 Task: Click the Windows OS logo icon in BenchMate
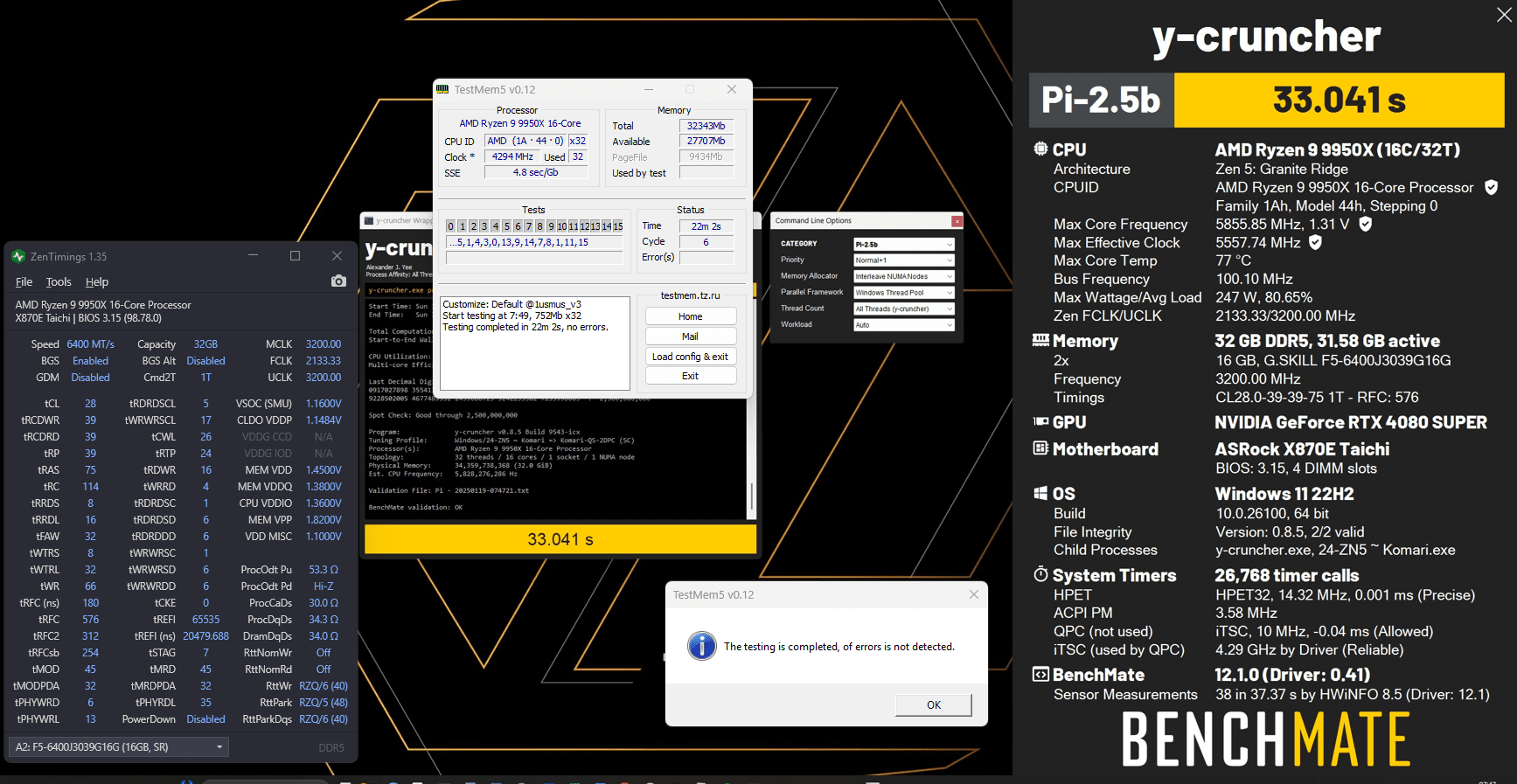tap(1040, 493)
